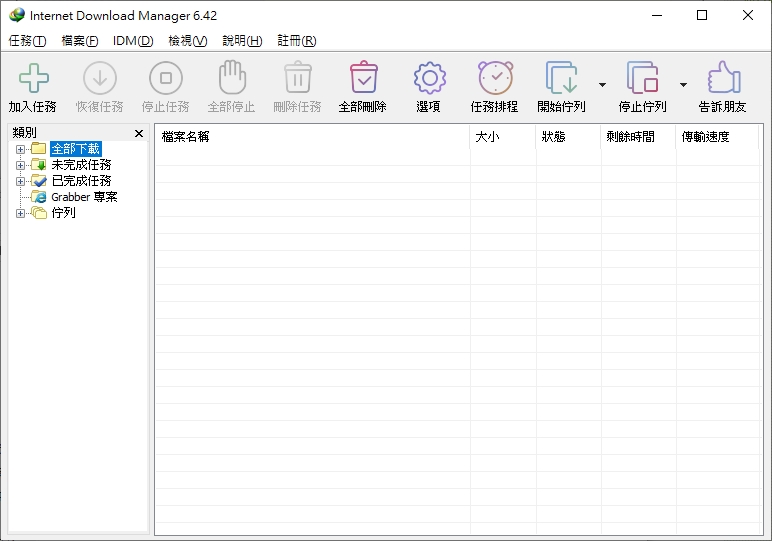Image resolution: width=772 pixels, height=541 pixels.
Task: Select 全部下載 folder in tree
Action: click(75, 149)
